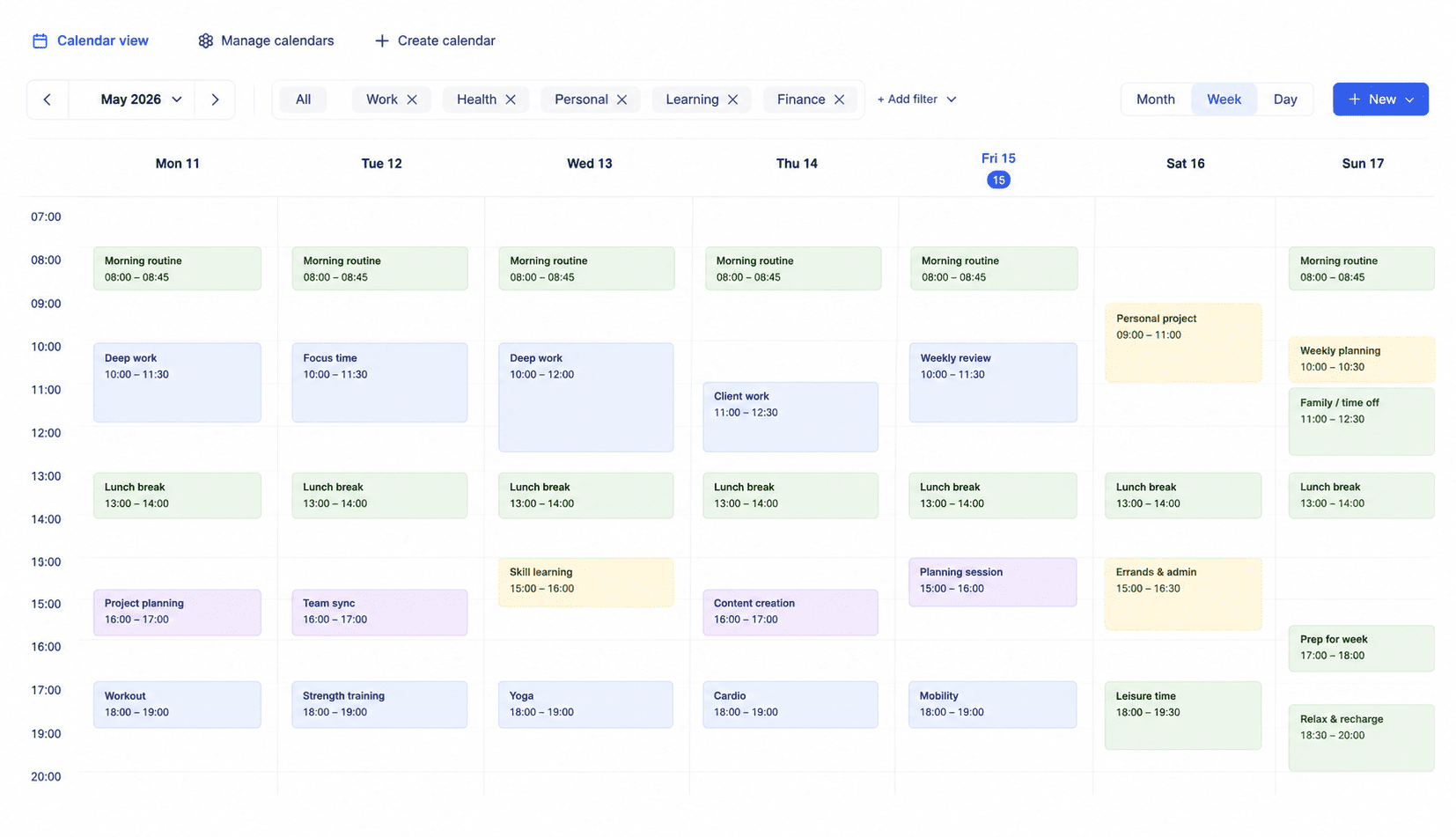Open the Relax & recharge event
This screenshot has width=1456, height=837.
click(1361, 738)
